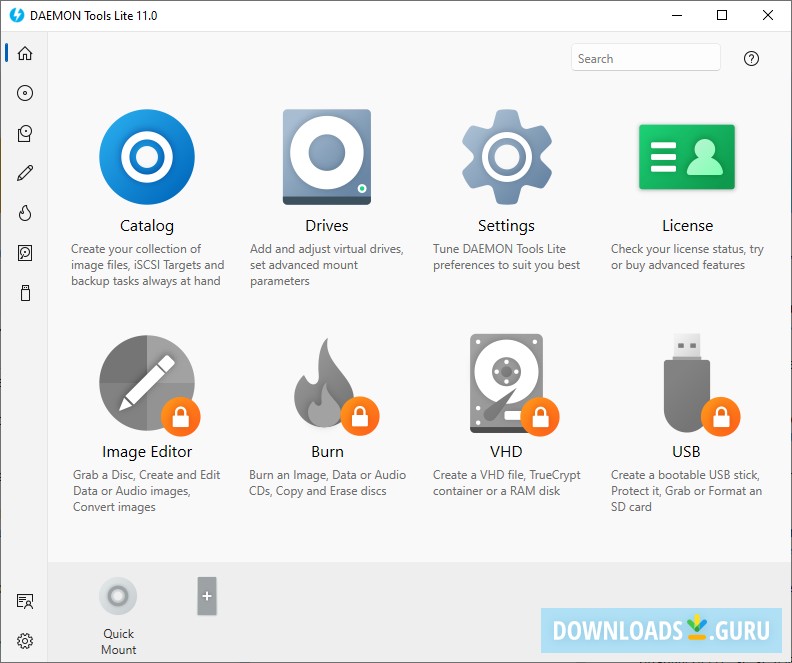Click the Image Editor title text
This screenshot has width=792, height=663.
(147, 451)
